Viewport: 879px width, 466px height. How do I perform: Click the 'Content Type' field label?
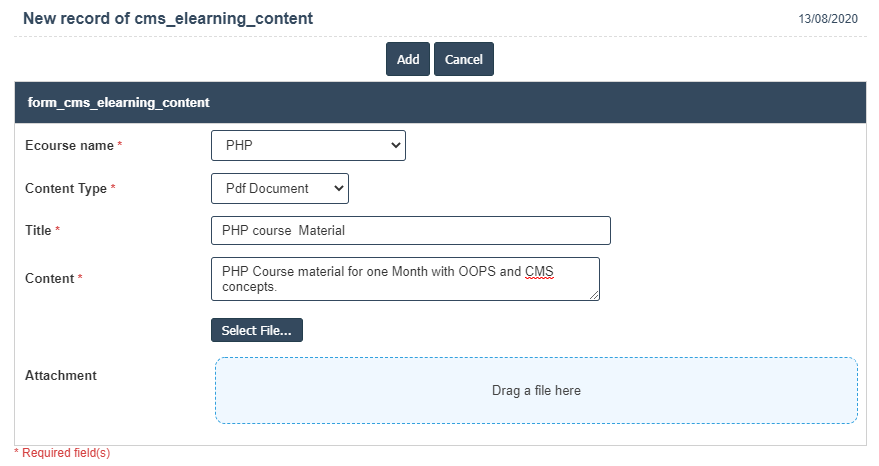tap(66, 188)
